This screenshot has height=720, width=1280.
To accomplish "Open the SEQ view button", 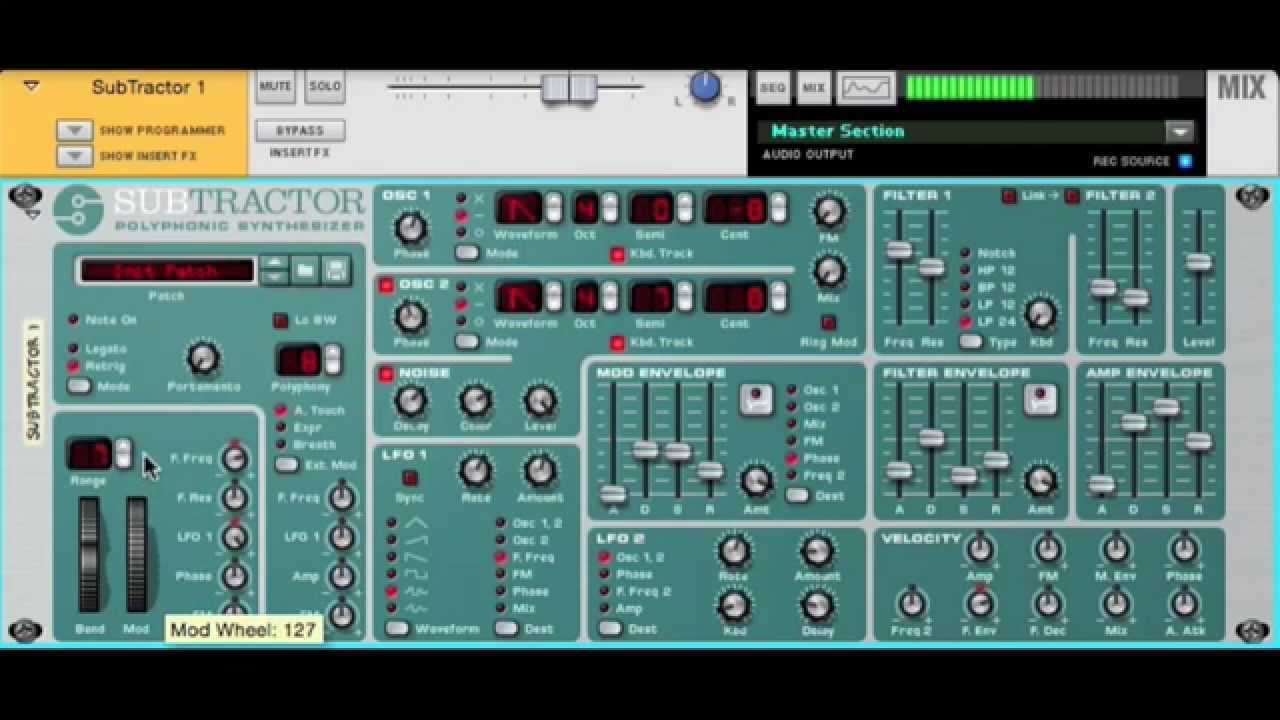I will 773,88.
